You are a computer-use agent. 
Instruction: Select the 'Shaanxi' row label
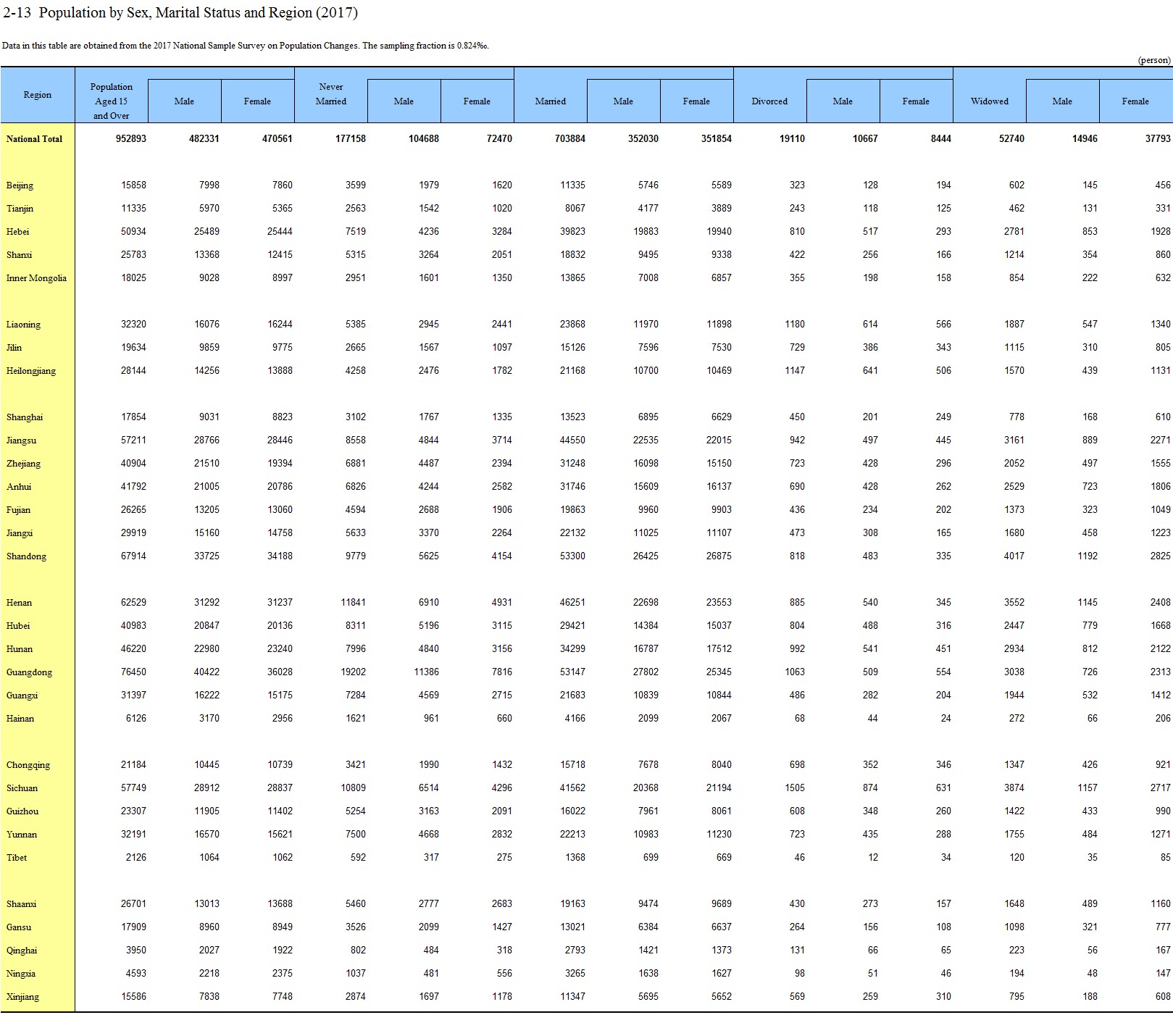(21, 904)
